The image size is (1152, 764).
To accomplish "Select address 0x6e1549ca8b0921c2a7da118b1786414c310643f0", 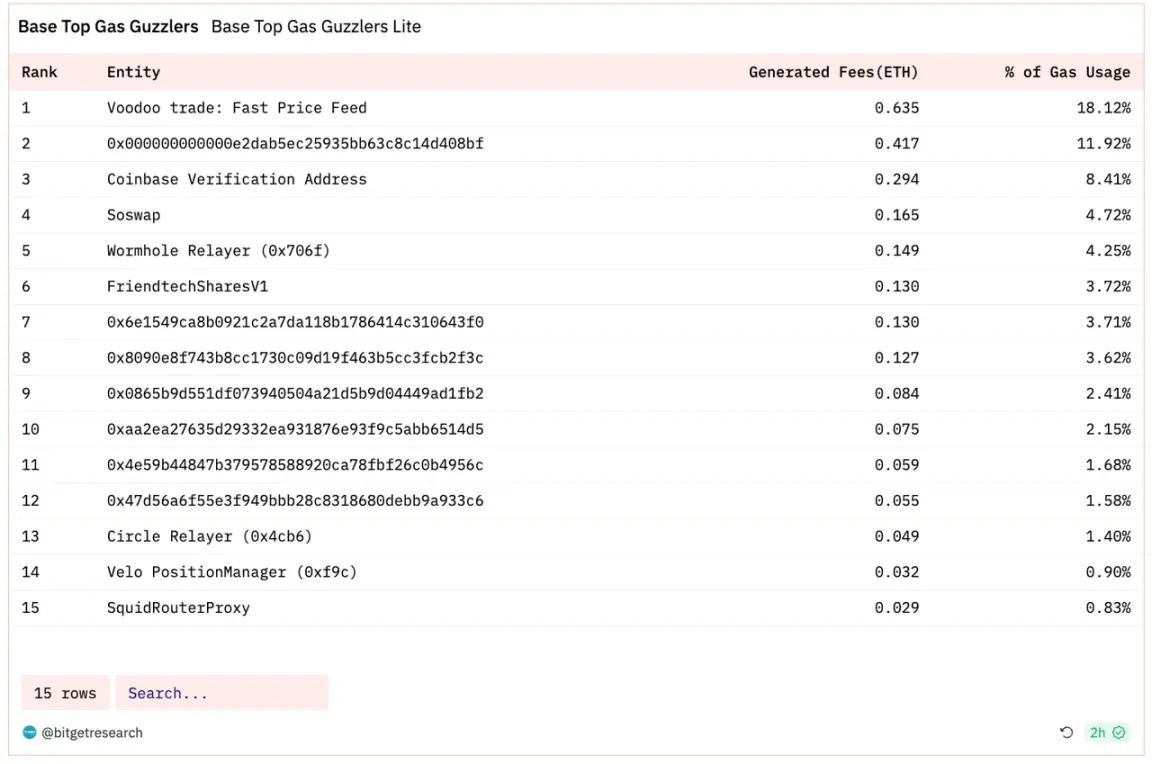I will pos(295,322).
